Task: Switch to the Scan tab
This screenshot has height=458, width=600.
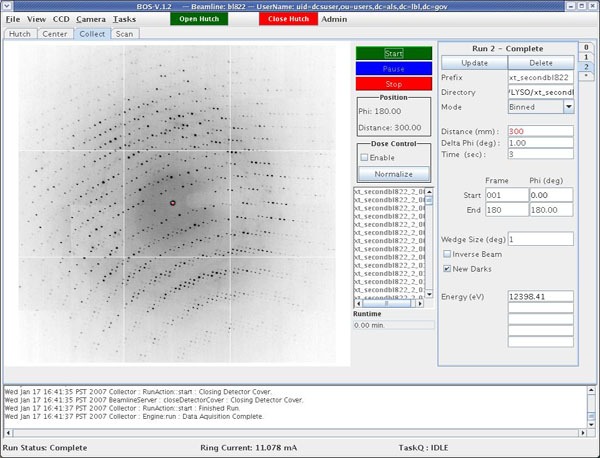Action: tap(124, 33)
